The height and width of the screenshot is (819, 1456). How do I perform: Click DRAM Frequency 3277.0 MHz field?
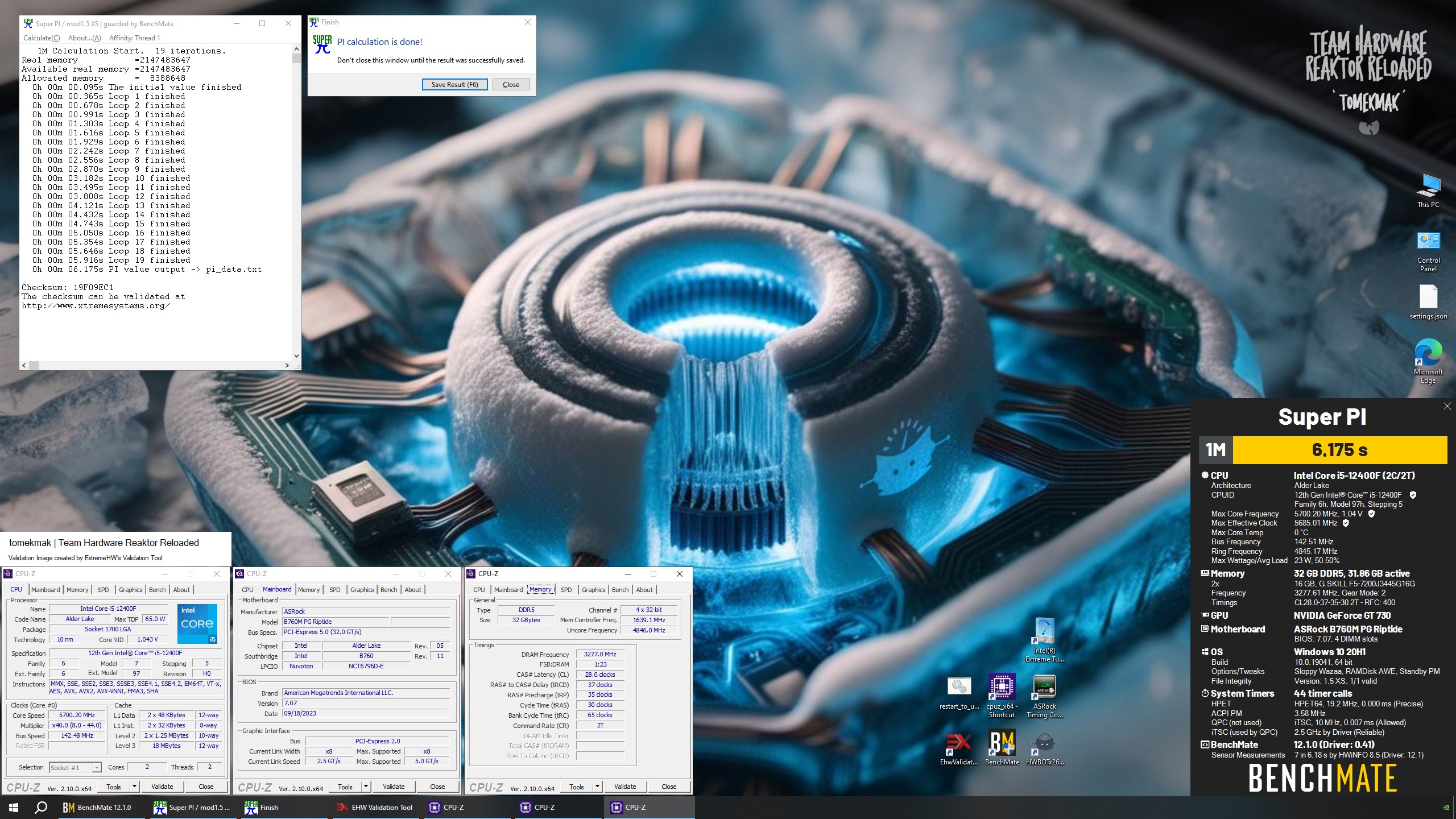point(600,655)
